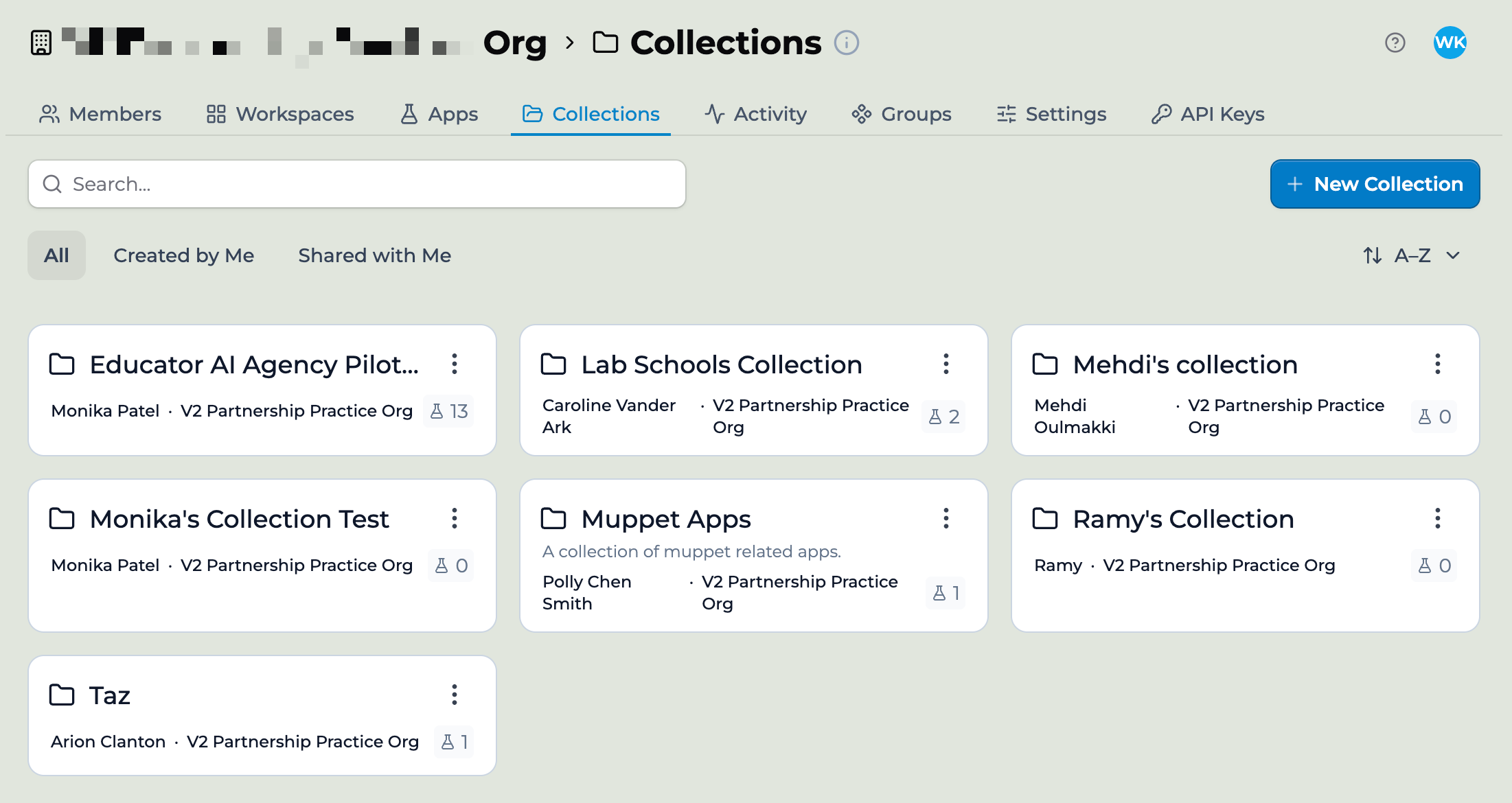Open the Settings tab
This screenshot has width=1512, height=803.
coord(1051,114)
